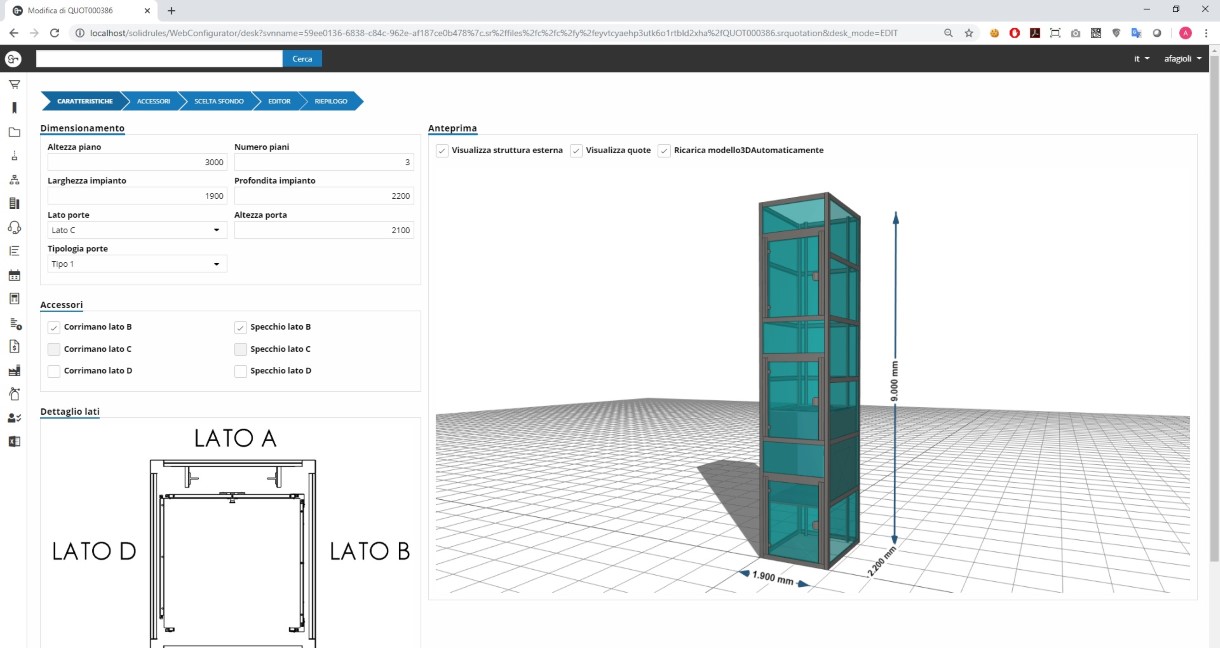Reload the current browser page
Screen dimensions: 1220x648
click(x=53, y=33)
